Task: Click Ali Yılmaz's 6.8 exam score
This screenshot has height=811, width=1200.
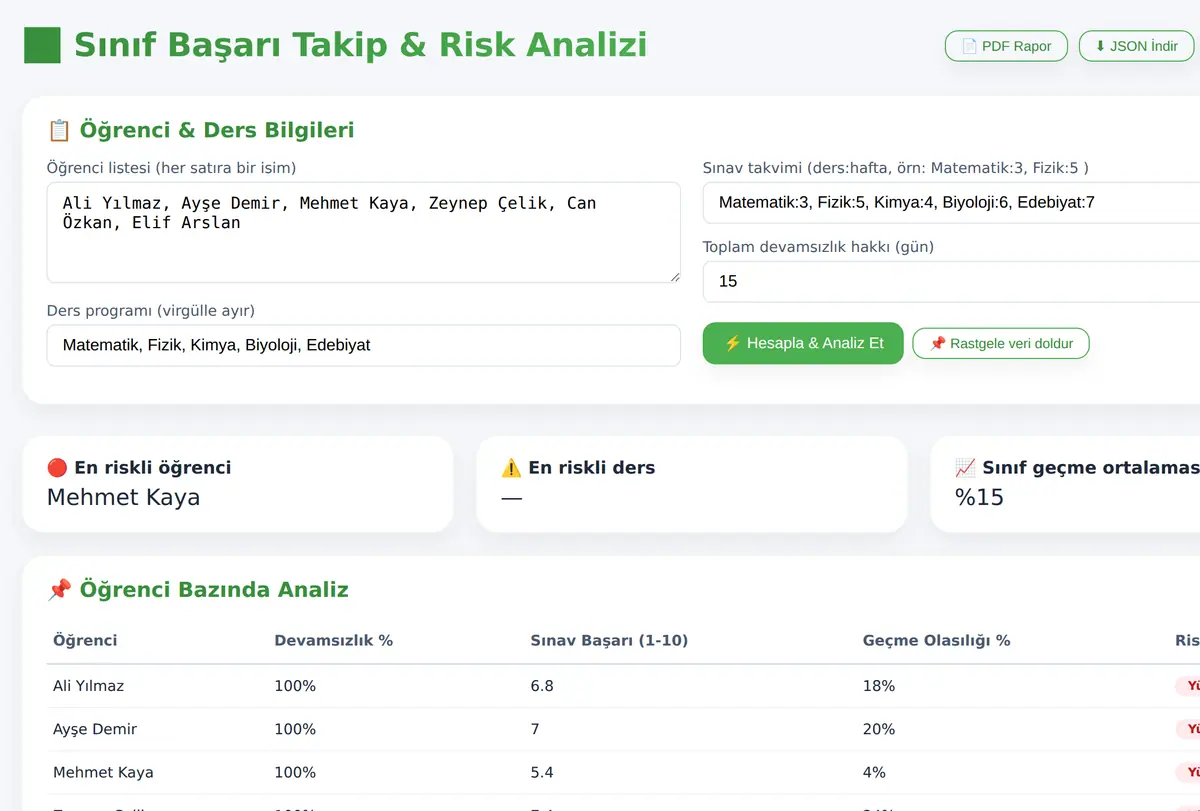Action: click(542, 686)
